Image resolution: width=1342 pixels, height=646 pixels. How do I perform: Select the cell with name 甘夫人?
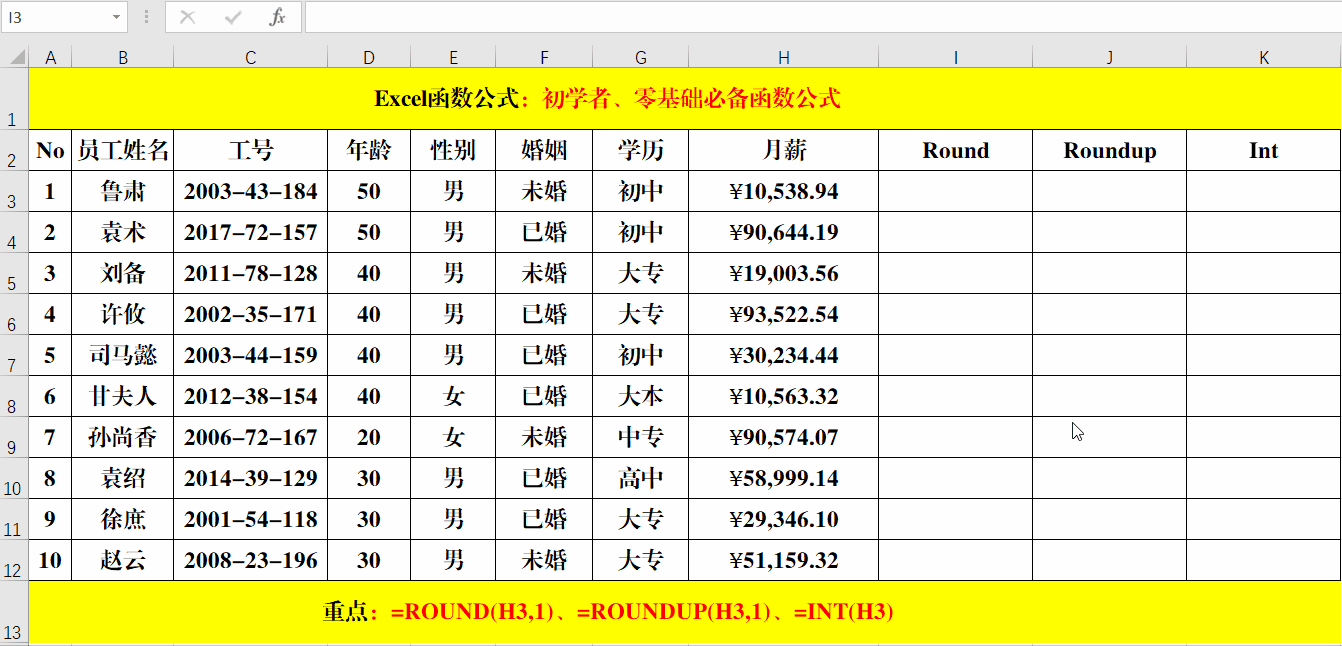(x=123, y=396)
